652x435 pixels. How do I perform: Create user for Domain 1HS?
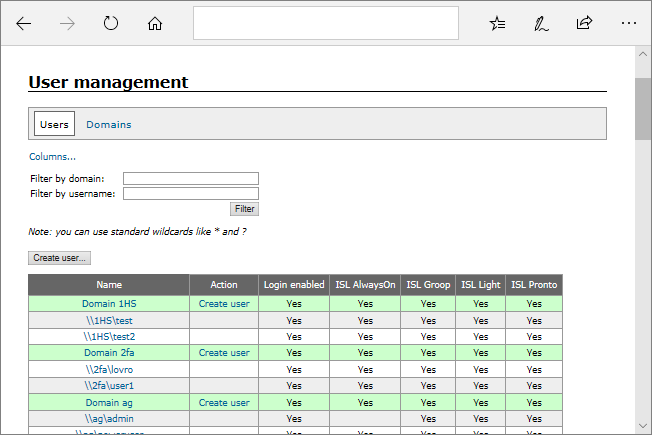pyautogui.click(x=224, y=303)
